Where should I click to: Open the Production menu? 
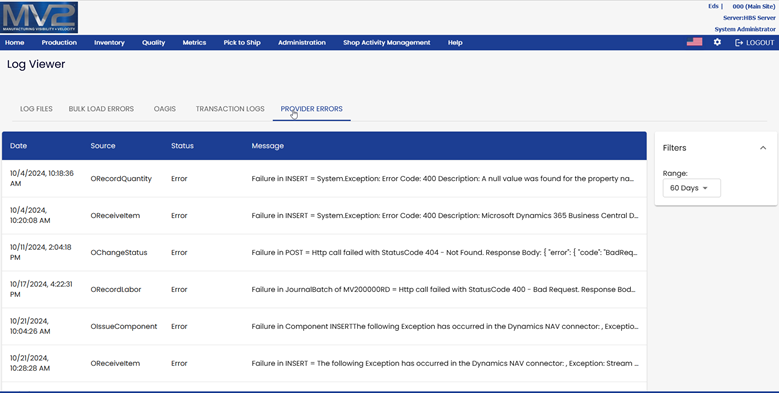(x=59, y=43)
